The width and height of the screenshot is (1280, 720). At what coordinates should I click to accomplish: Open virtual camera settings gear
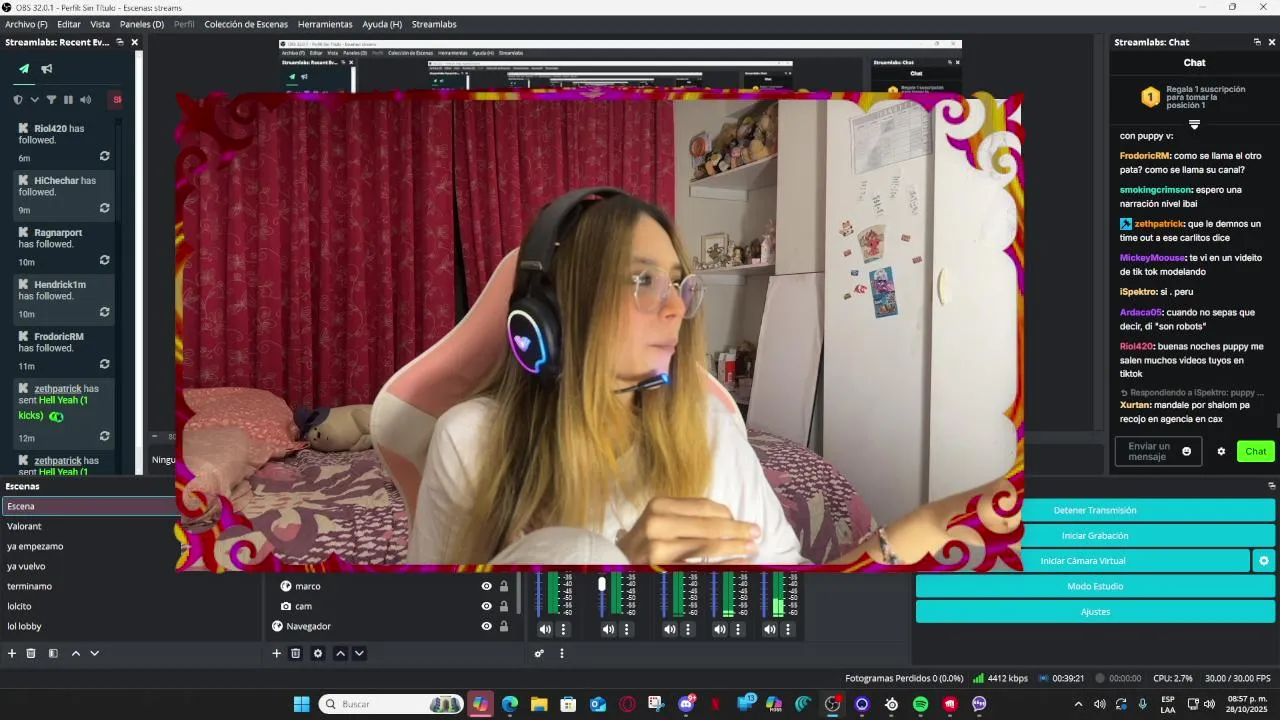tap(1264, 561)
